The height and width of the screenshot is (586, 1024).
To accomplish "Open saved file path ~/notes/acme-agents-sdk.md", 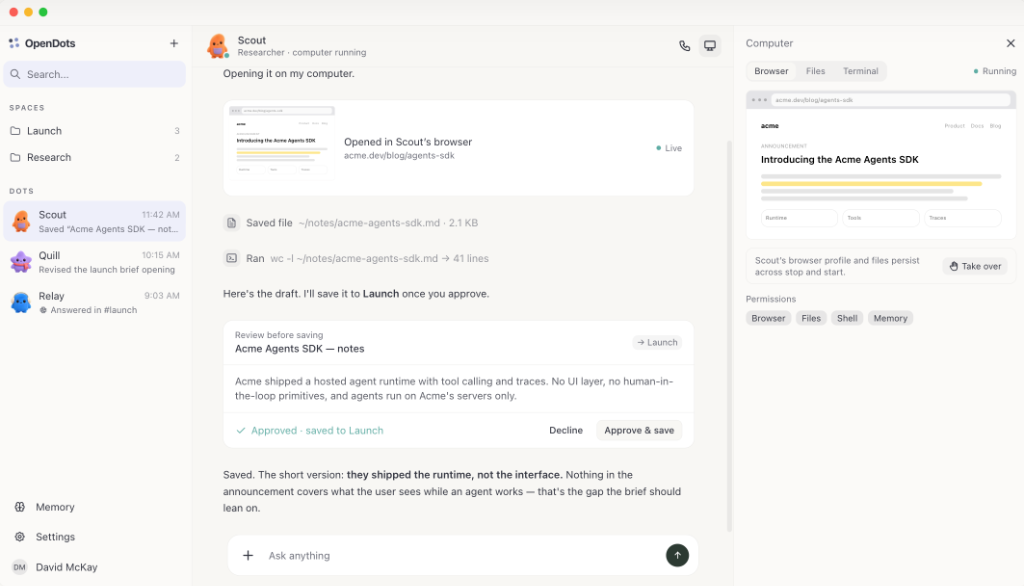I will point(369,223).
